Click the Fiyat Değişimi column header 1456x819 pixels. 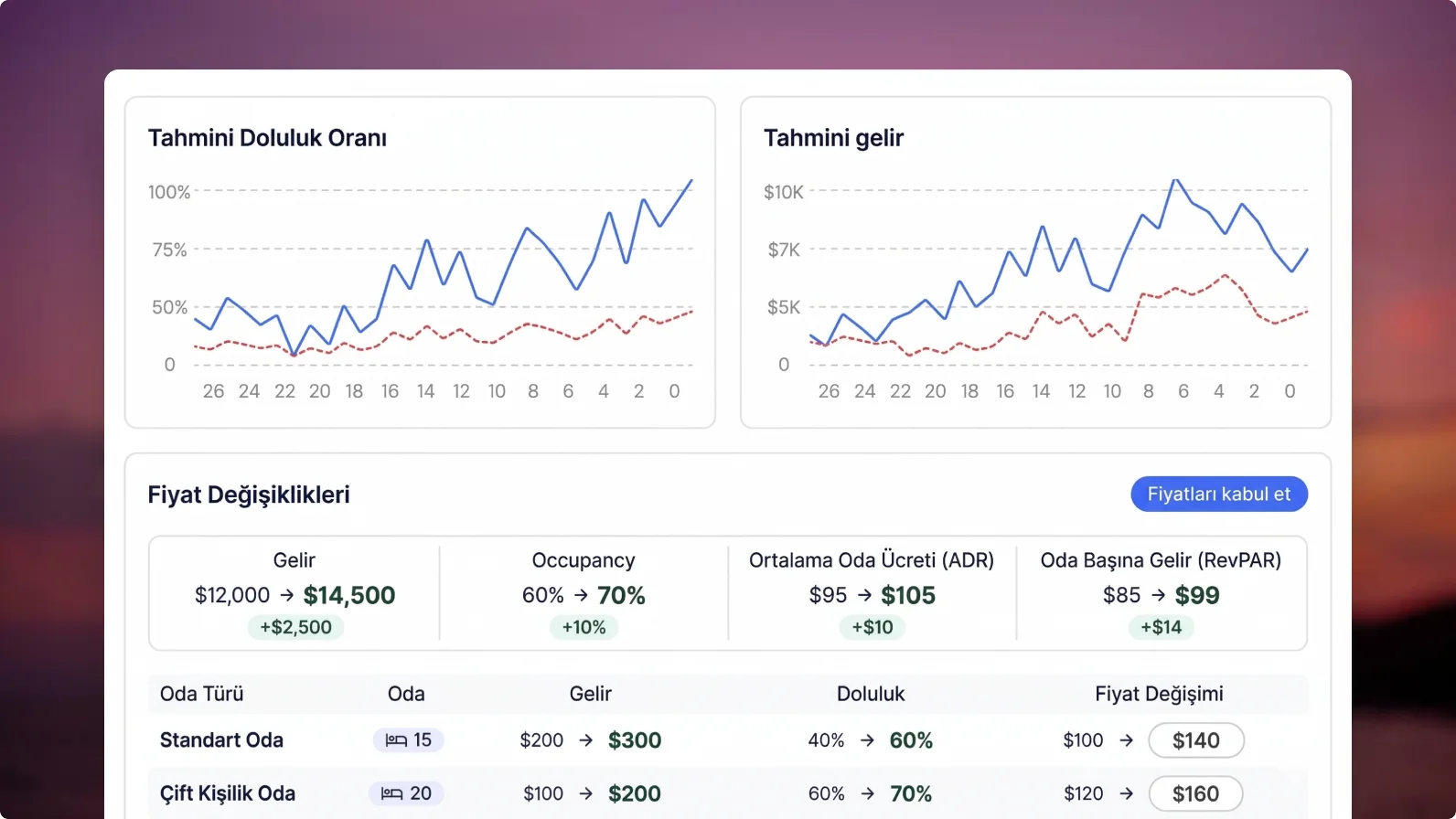pos(1159,694)
